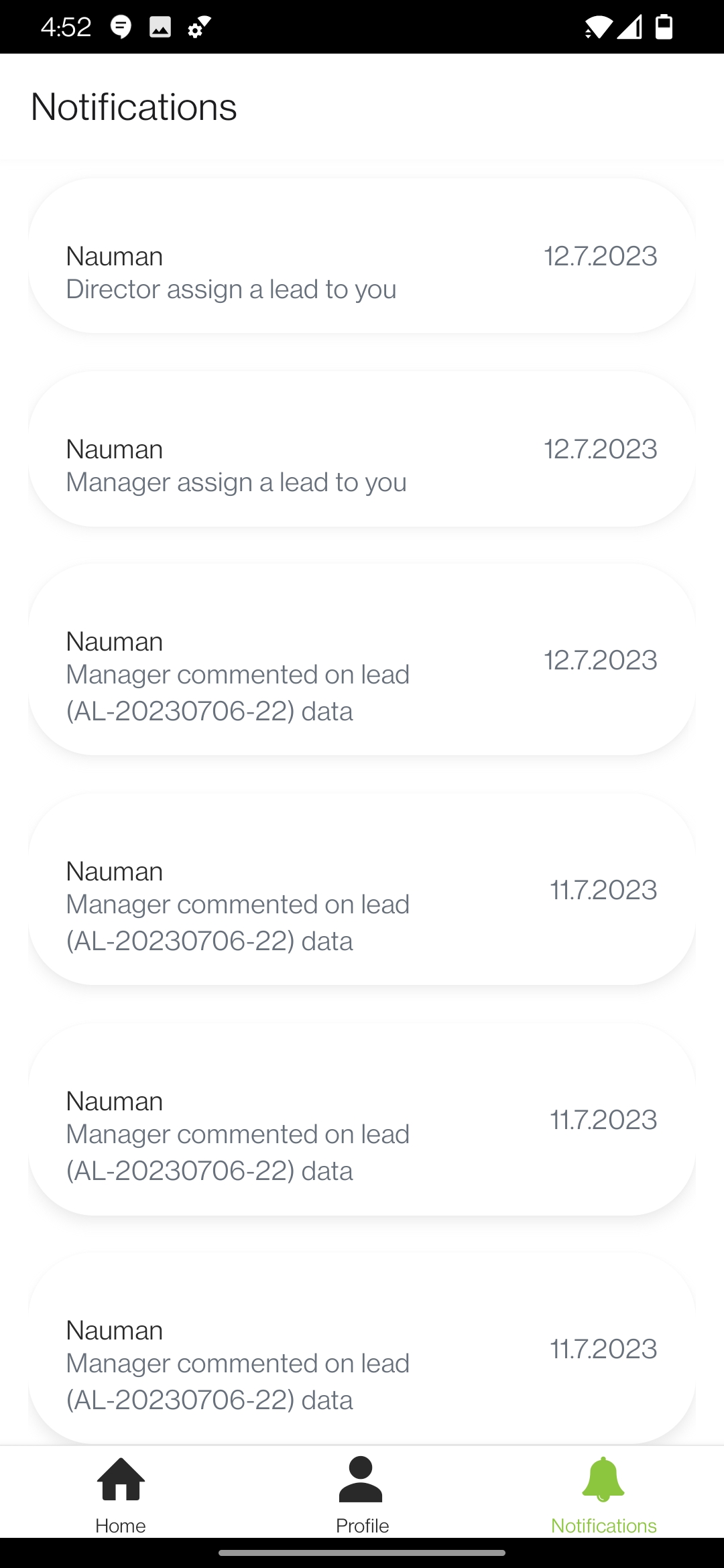Tap the Home house icon

point(121,1479)
